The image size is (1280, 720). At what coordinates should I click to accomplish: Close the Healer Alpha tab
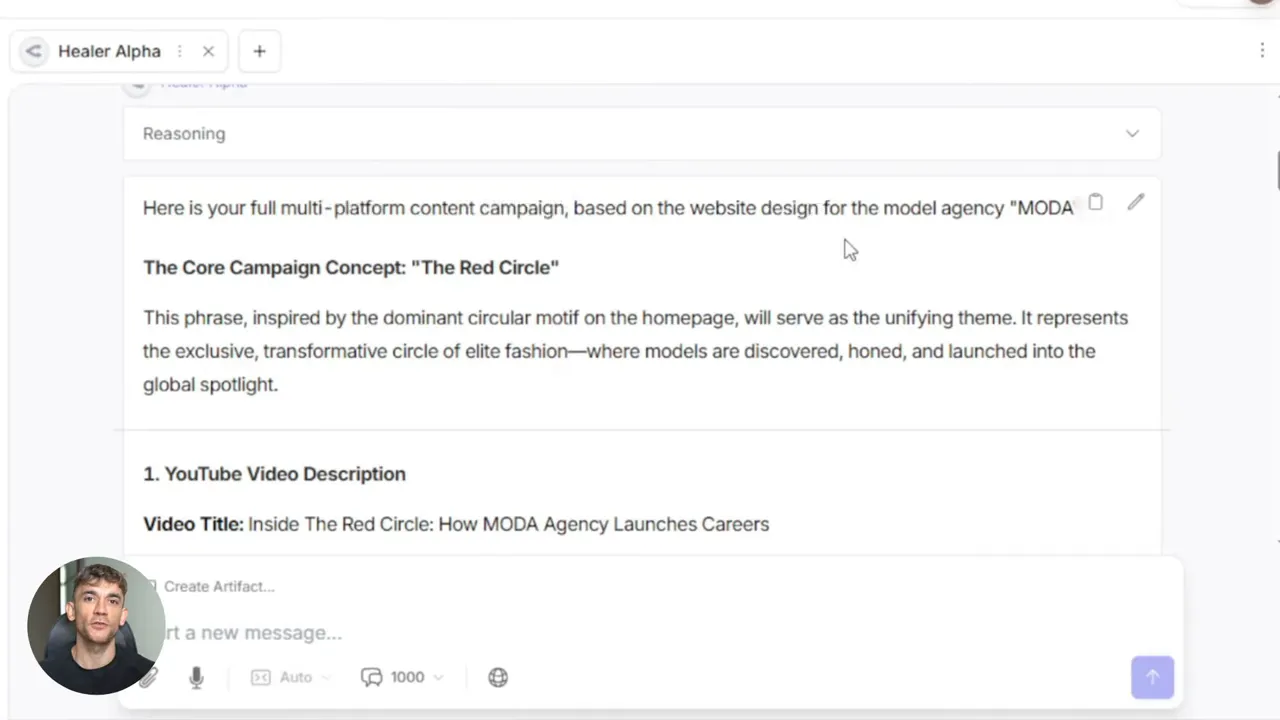pyautogui.click(x=208, y=51)
